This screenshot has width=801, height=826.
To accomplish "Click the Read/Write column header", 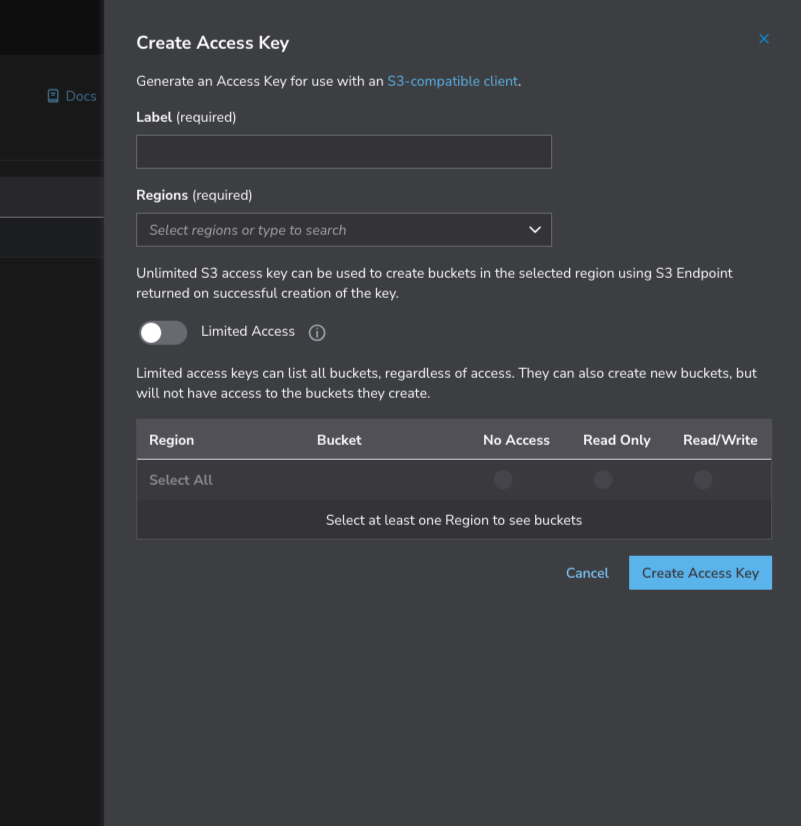I will pyautogui.click(x=720, y=440).
